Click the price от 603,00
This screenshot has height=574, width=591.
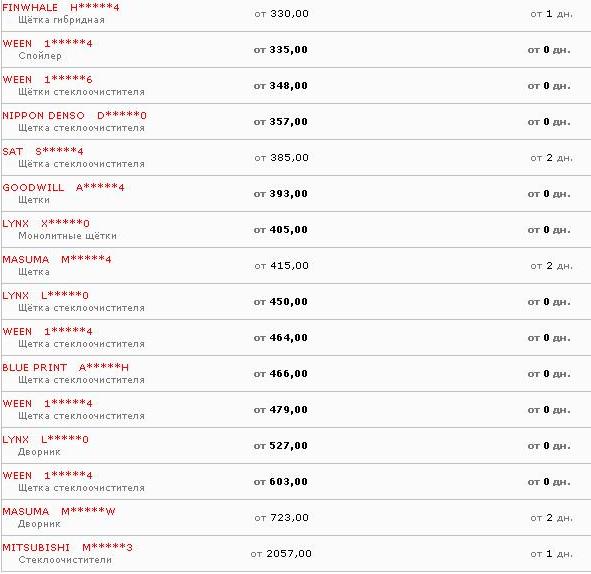(x=280, y=482)
